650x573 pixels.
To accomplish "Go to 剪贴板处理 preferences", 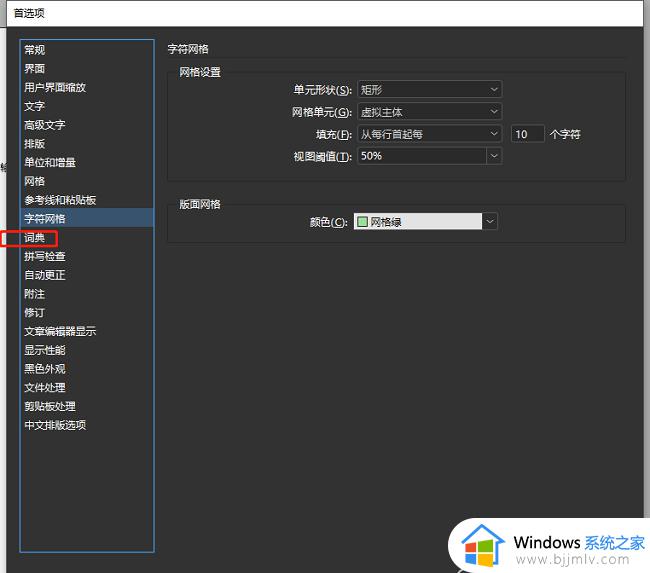I will pyautogui.click(x=87, y=406).
